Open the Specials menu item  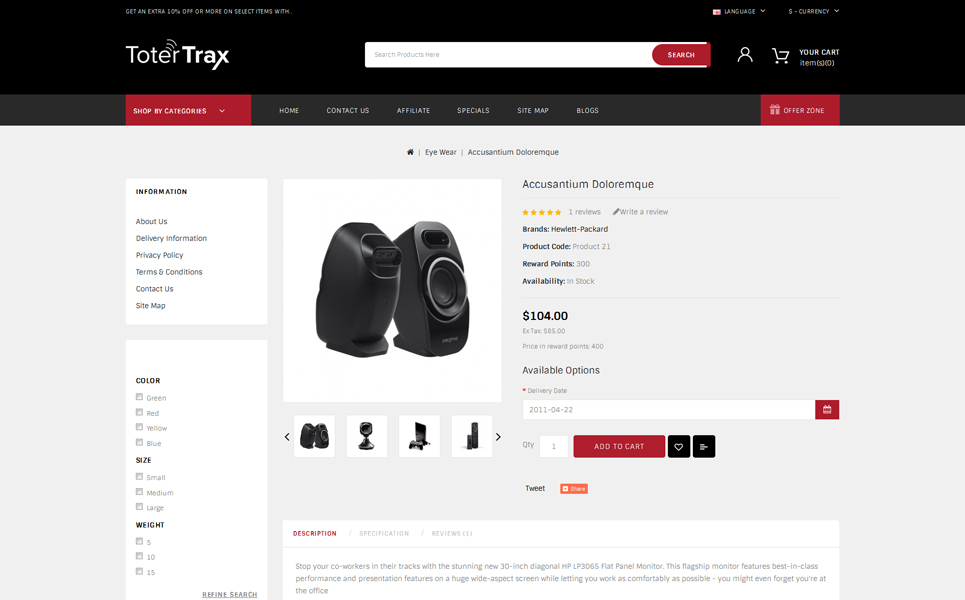473,111
